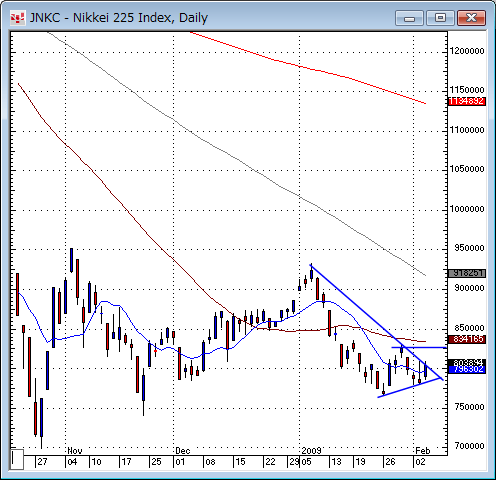Maximize the chart window
This screenshot has width=496, height=480.
tap(440, 18)
